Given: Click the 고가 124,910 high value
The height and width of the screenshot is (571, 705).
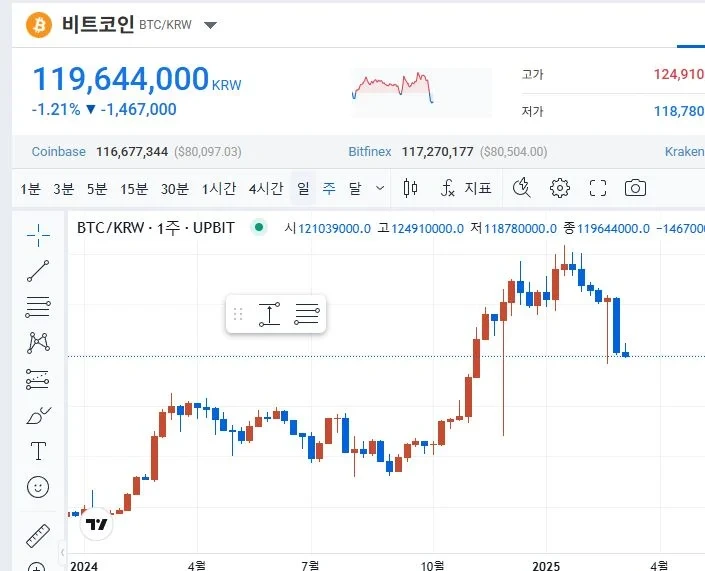Looking at the screenshot, I should (x=679, y=74).
